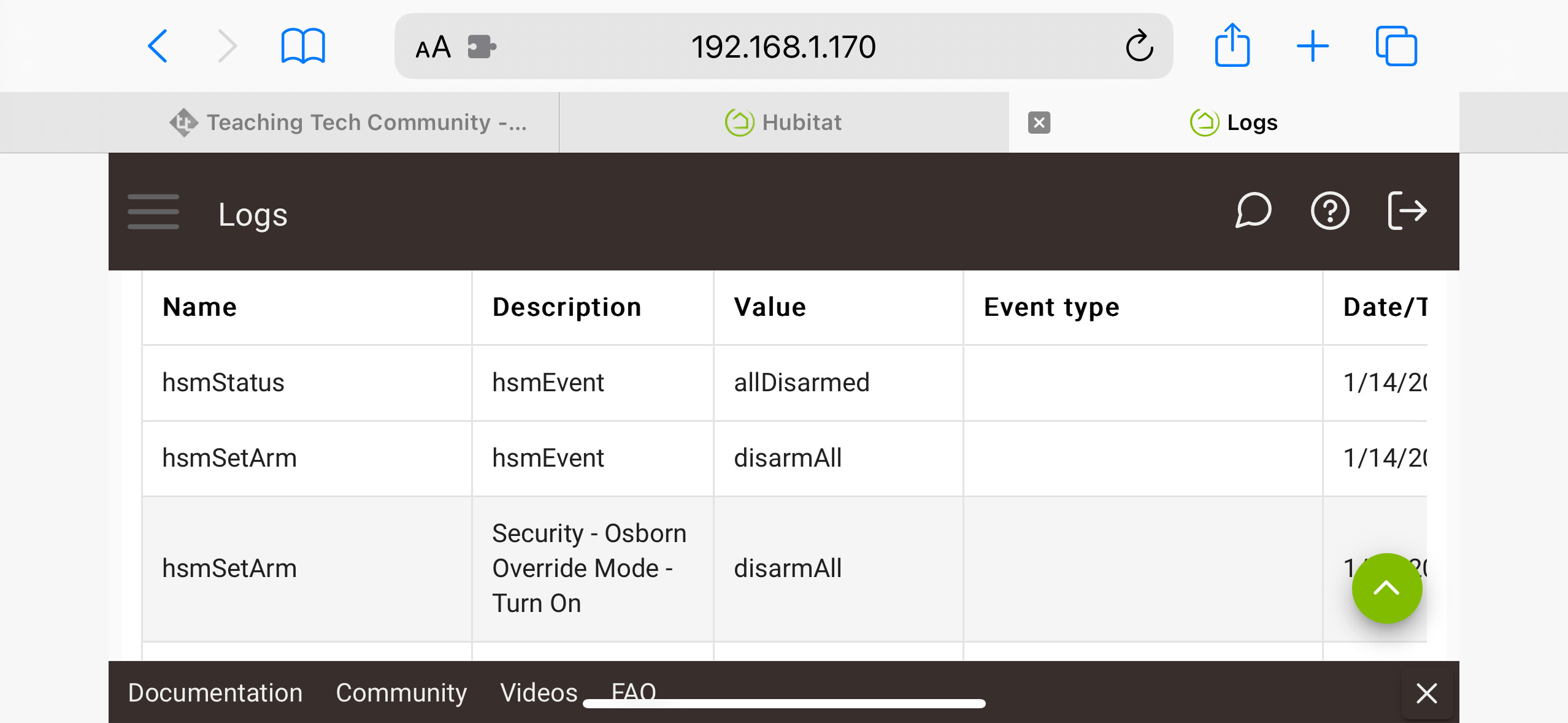Click the address bar showing 192.168.1.170

[783, 47]
